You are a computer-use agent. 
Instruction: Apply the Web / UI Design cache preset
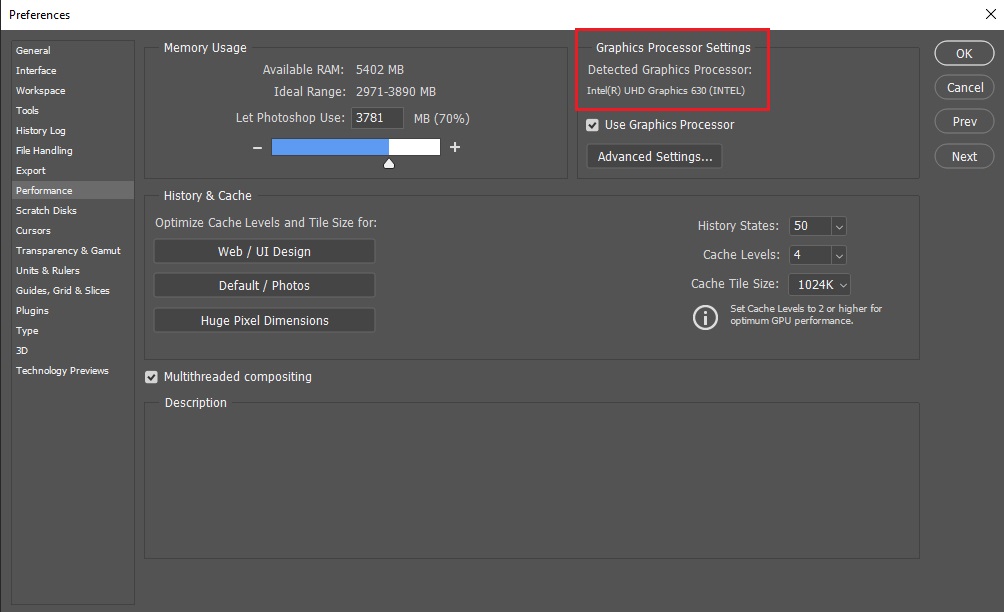pos(264,251)
